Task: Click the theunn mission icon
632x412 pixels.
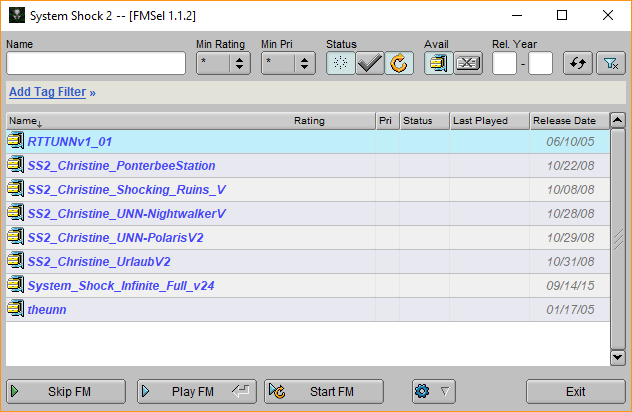Action: (x=16, y=310)
